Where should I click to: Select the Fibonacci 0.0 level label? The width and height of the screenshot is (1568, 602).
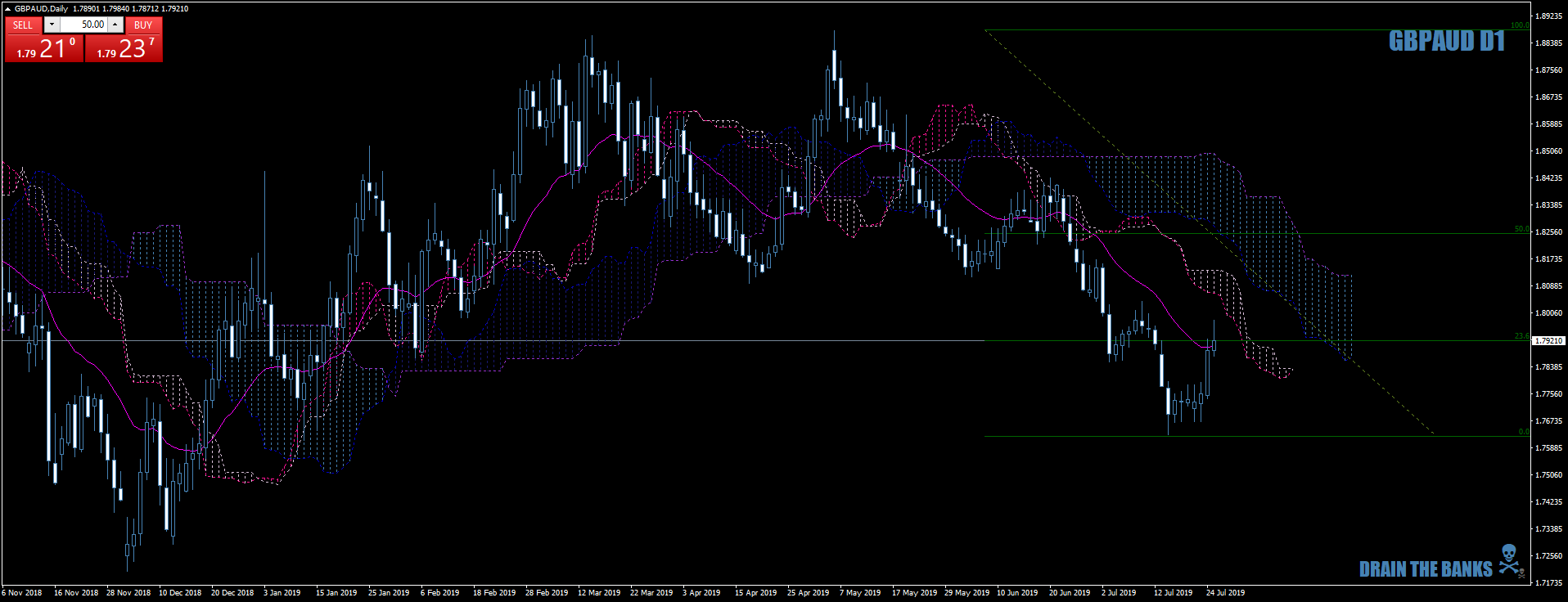[x=1523, y=432]
